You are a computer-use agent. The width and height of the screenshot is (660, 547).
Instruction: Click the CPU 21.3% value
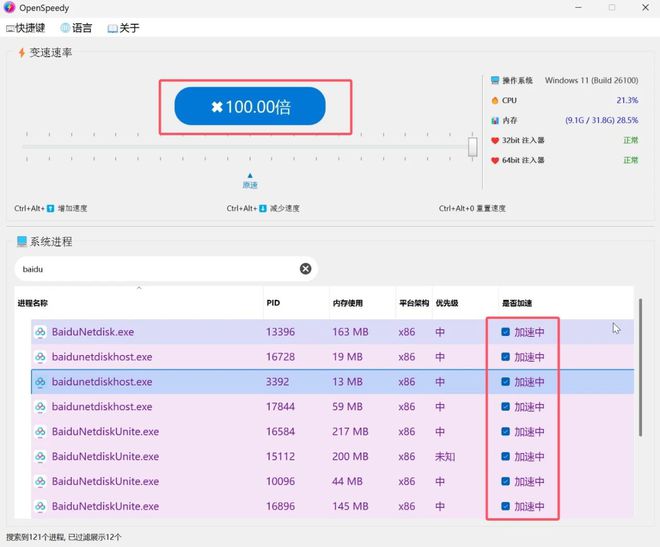[627, 100]
